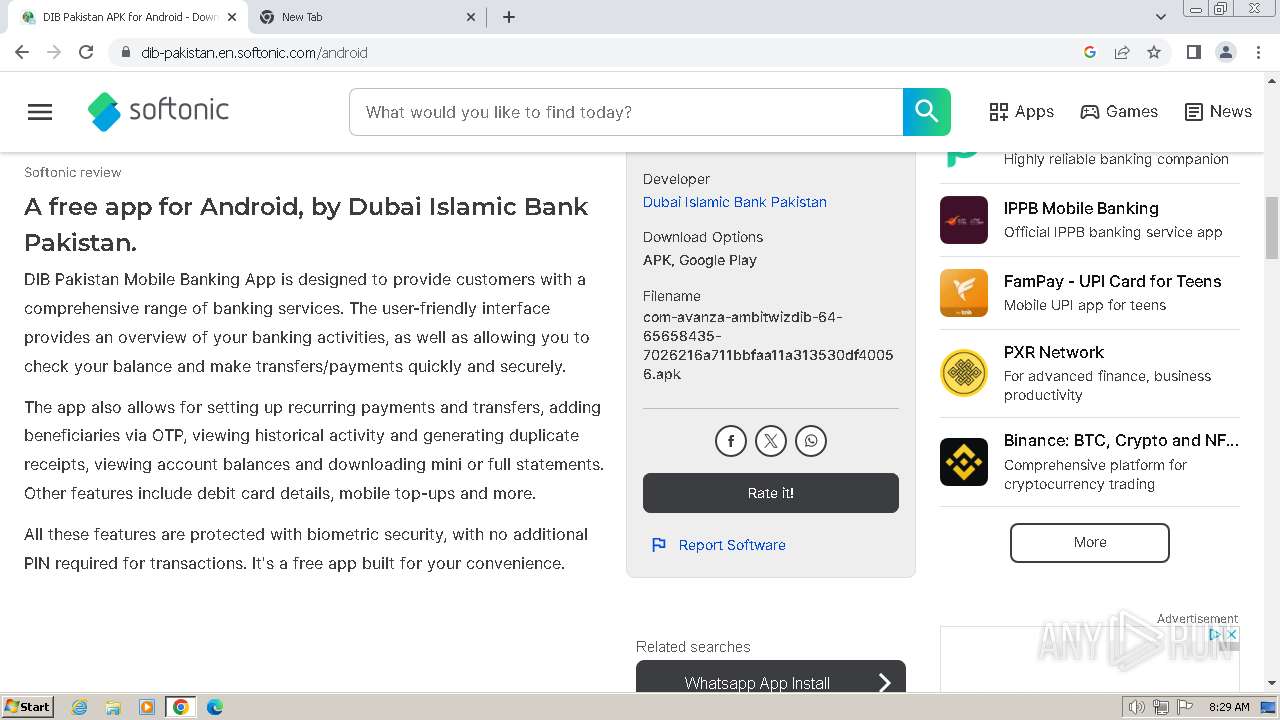Select the DIB Pakistan APK tab

click(128, 17)
